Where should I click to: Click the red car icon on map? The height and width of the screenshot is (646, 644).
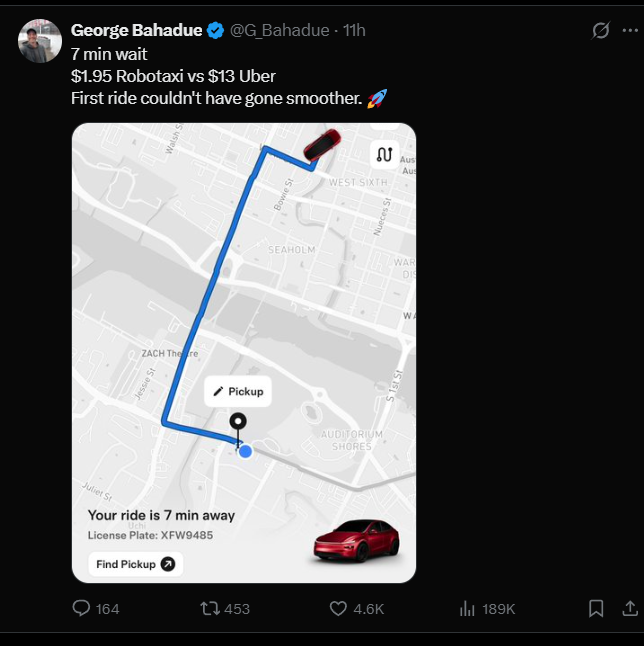point(321,145)
